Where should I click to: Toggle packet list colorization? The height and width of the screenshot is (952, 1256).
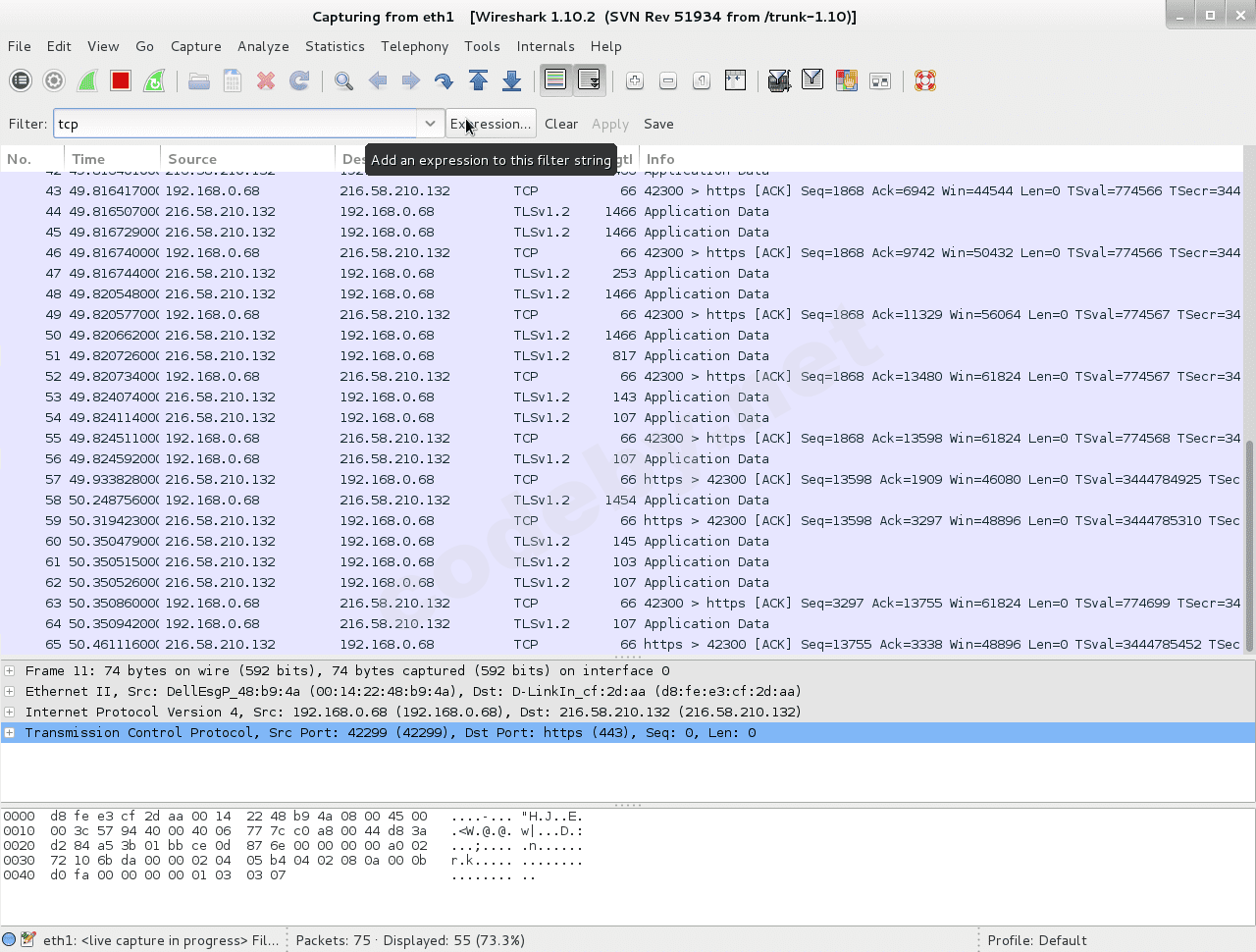tap(556, 80)
